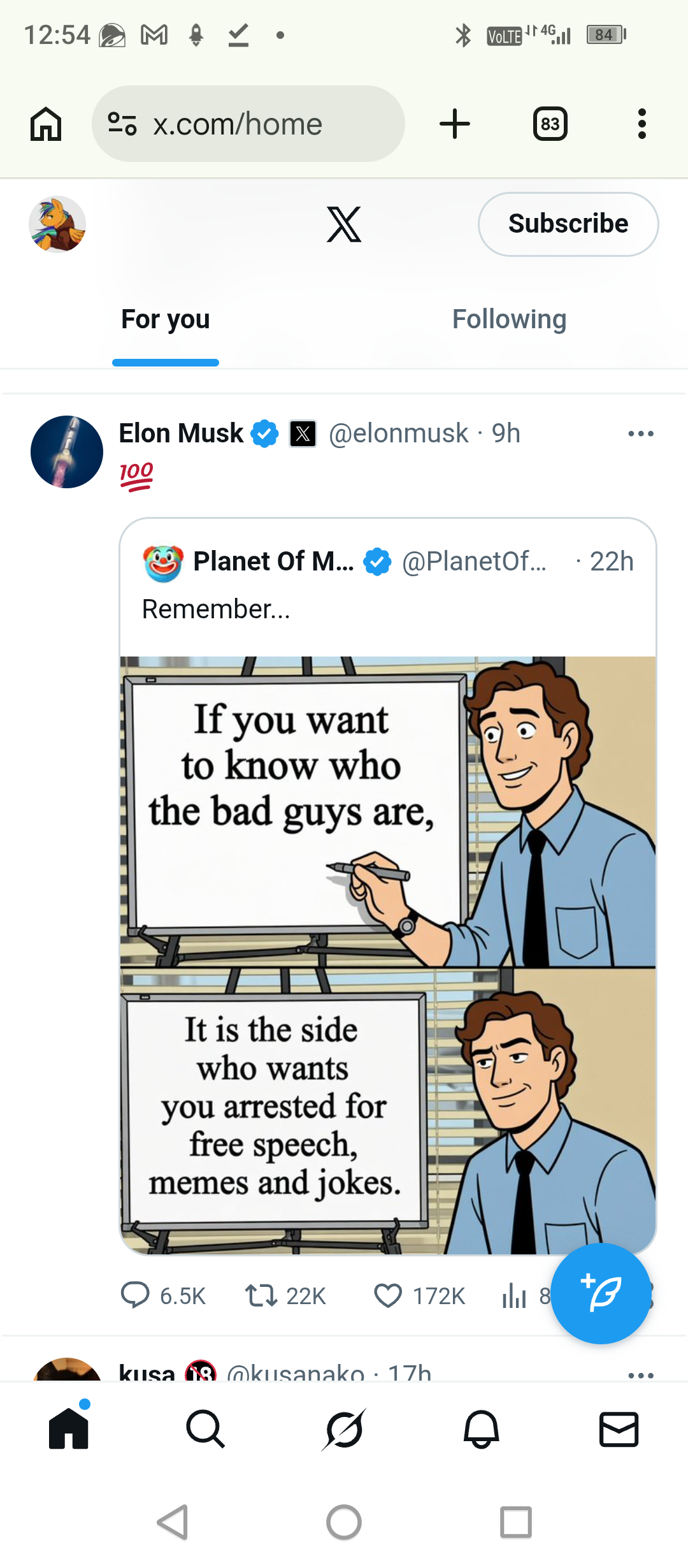This screenshot has width=688, height=1568.
Task: Select the For you tab
Action: coord(166,319)
